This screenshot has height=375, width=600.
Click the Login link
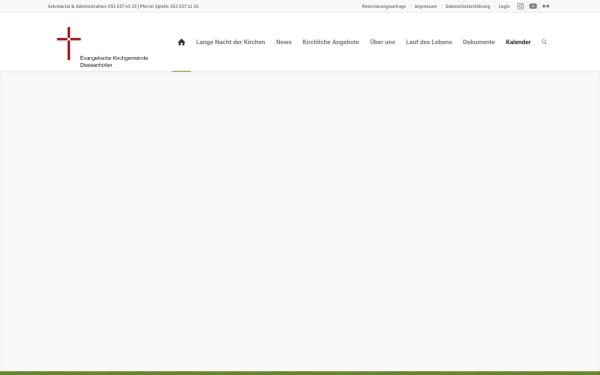504,6
